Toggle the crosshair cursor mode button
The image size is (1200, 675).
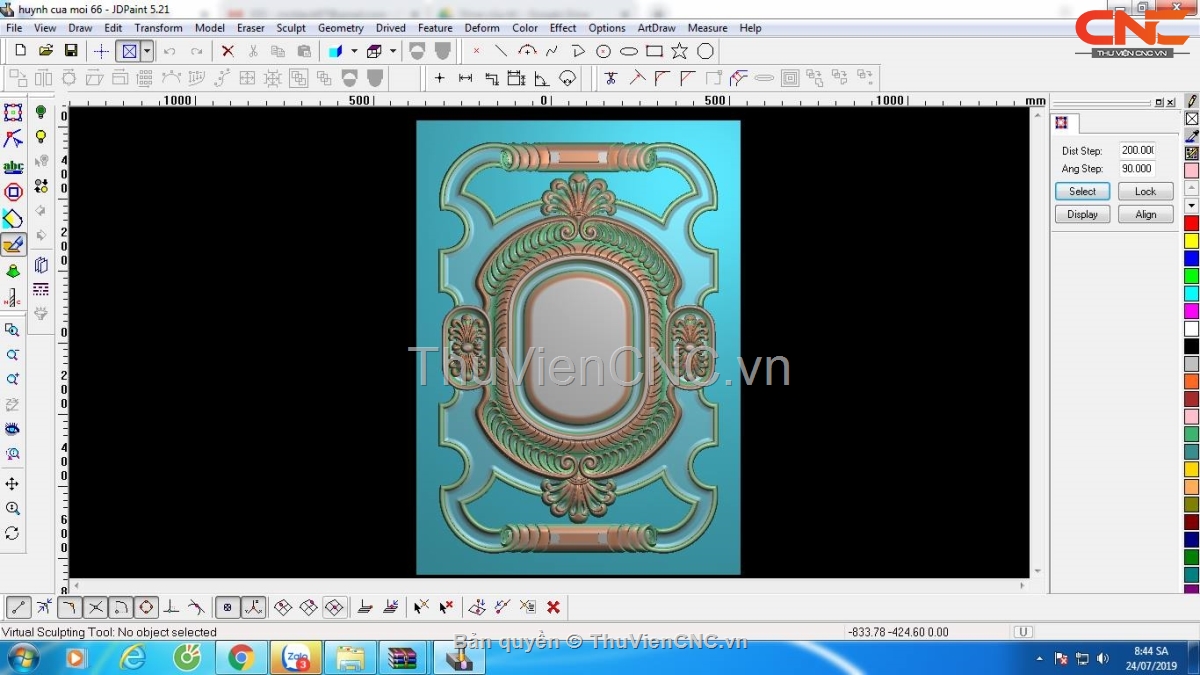click(101, 51)
